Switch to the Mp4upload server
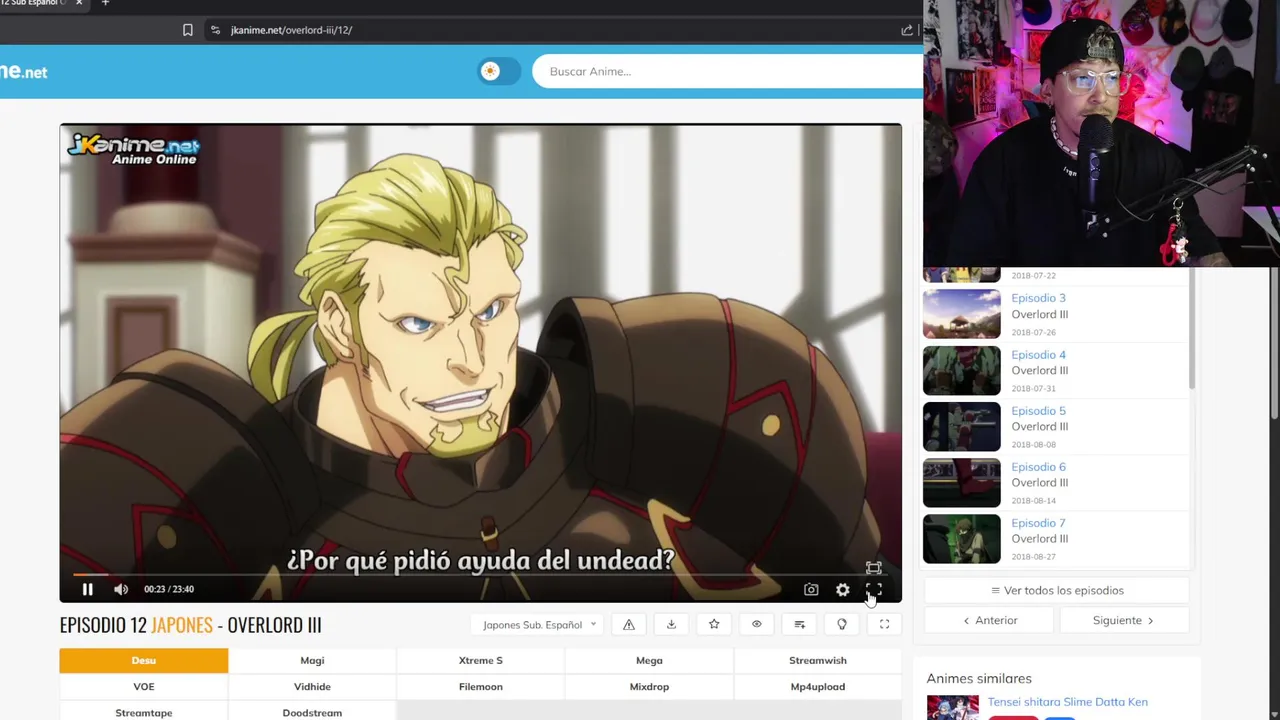The height and width of the screenshot is (720, 1280). (818, 686)
